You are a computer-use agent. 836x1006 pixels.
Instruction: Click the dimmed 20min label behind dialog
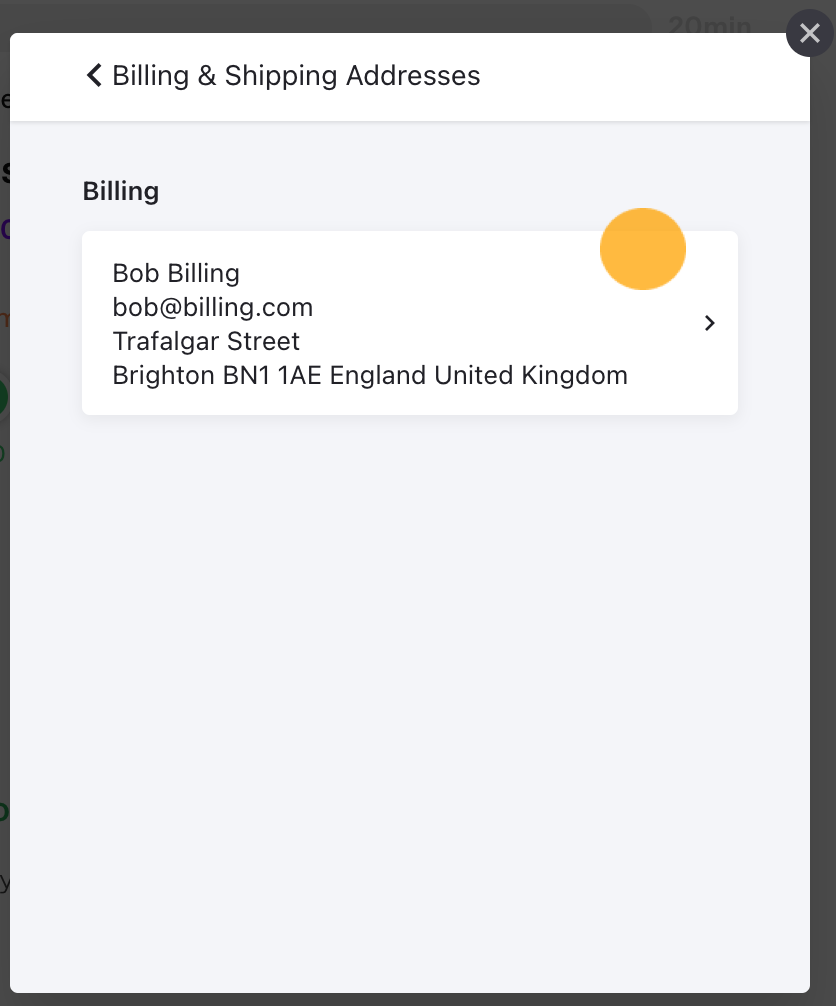point(709,25)
